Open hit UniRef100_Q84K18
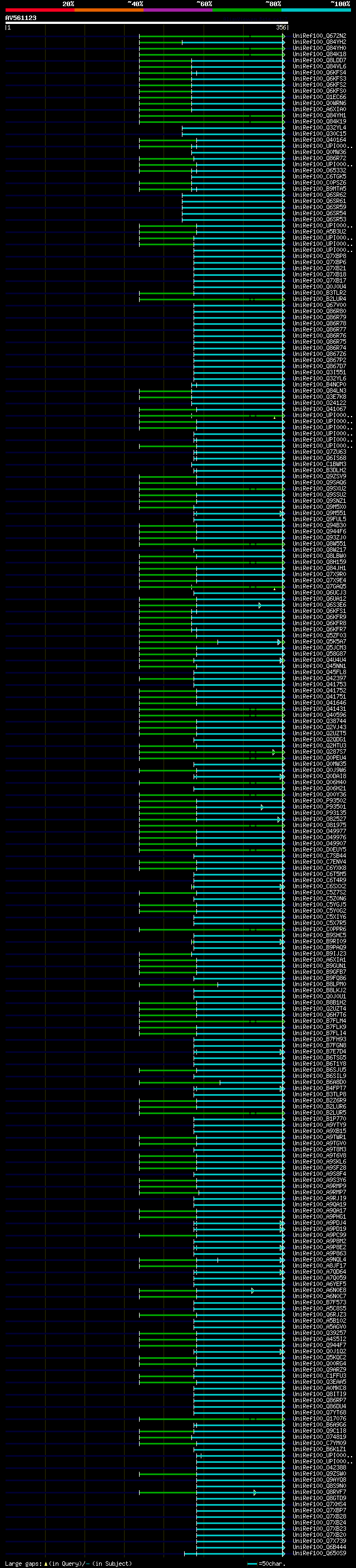 pos(319,54)
